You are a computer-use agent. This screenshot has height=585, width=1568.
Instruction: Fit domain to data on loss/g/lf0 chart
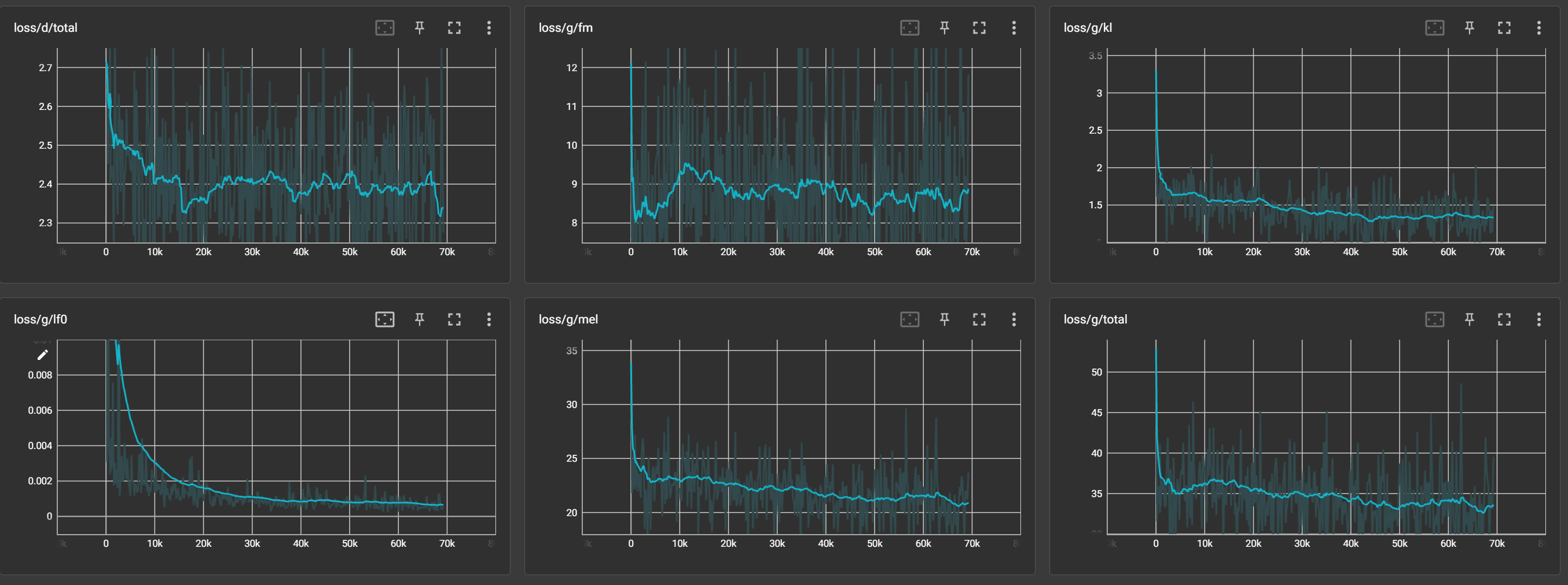(x=385, y=319)
